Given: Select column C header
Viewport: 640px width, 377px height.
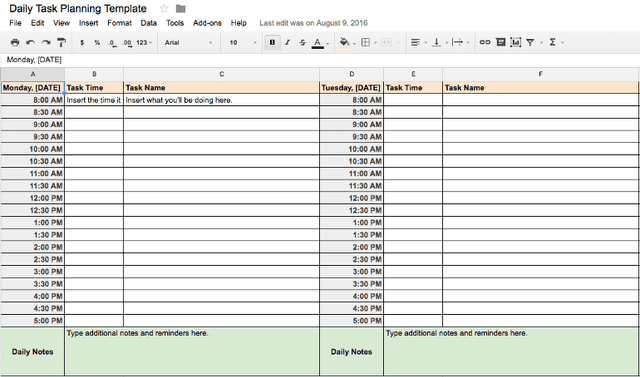Looking at the screenshot, I should [x=221, y=74].
